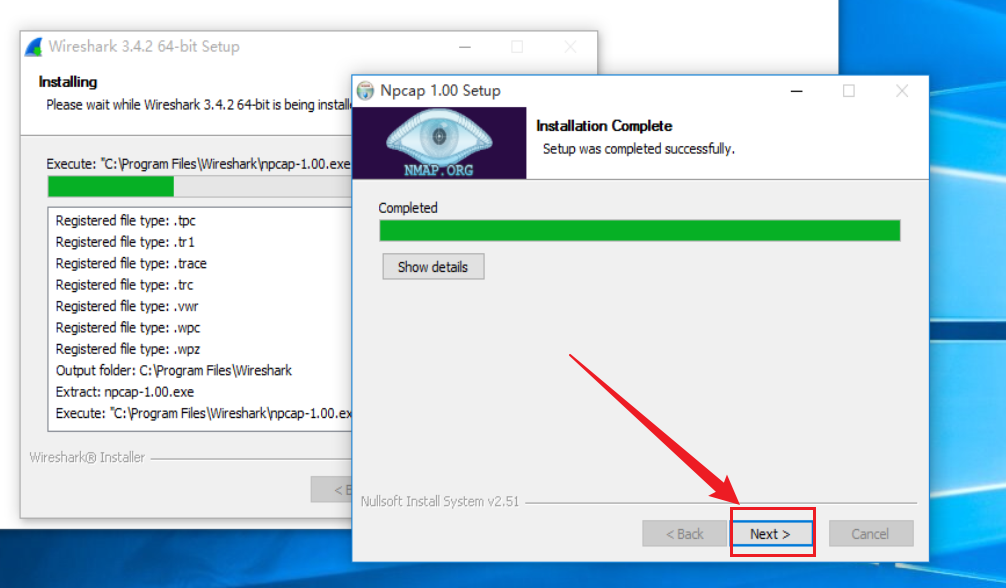Select log line 'Output folder: C:\Program Files\Wireshark'
The image size is (1006, 588).
pos(173,370)
